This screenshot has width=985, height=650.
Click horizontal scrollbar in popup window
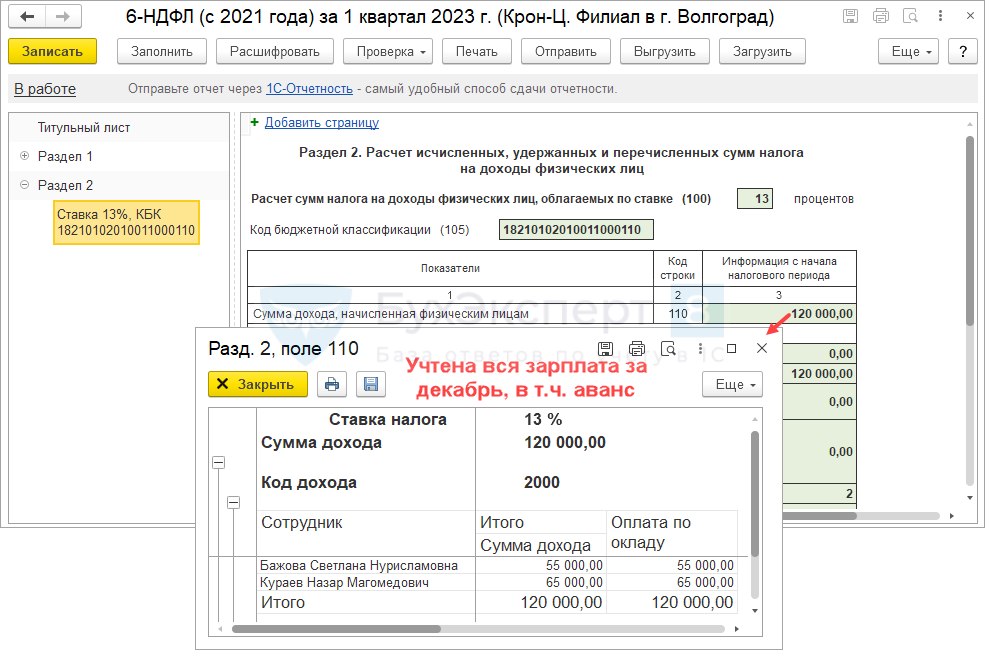(336, 629)
